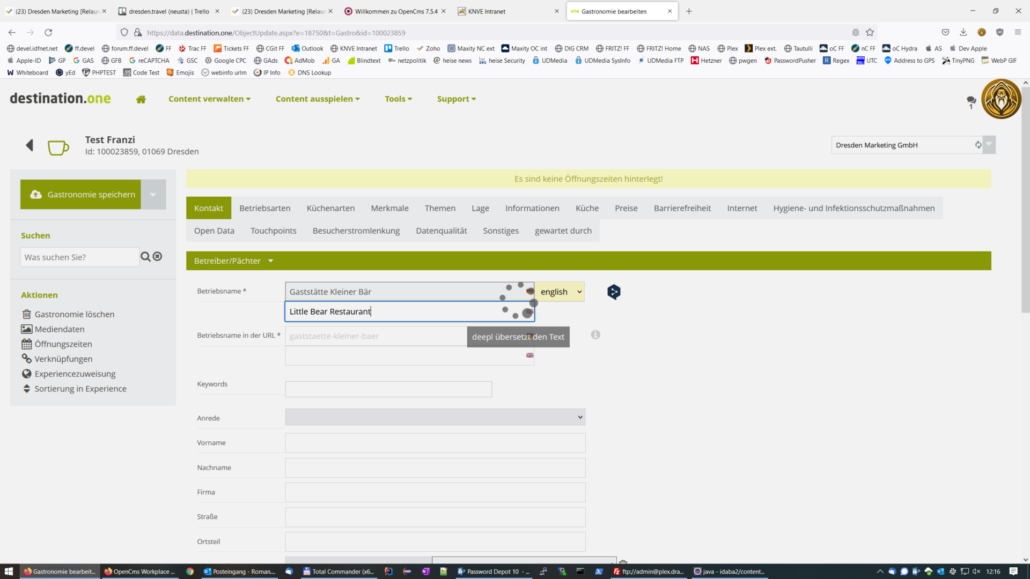Click the calendar icon next to Öffnungszeiten
The image size is (1030, 579).
[26, 344]
